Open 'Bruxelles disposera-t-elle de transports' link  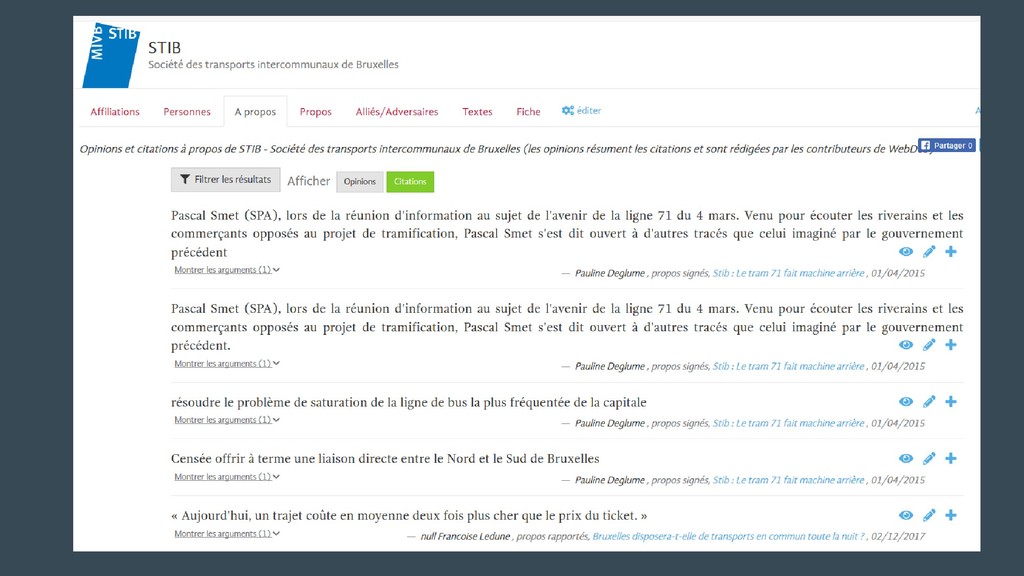(729, 536)
